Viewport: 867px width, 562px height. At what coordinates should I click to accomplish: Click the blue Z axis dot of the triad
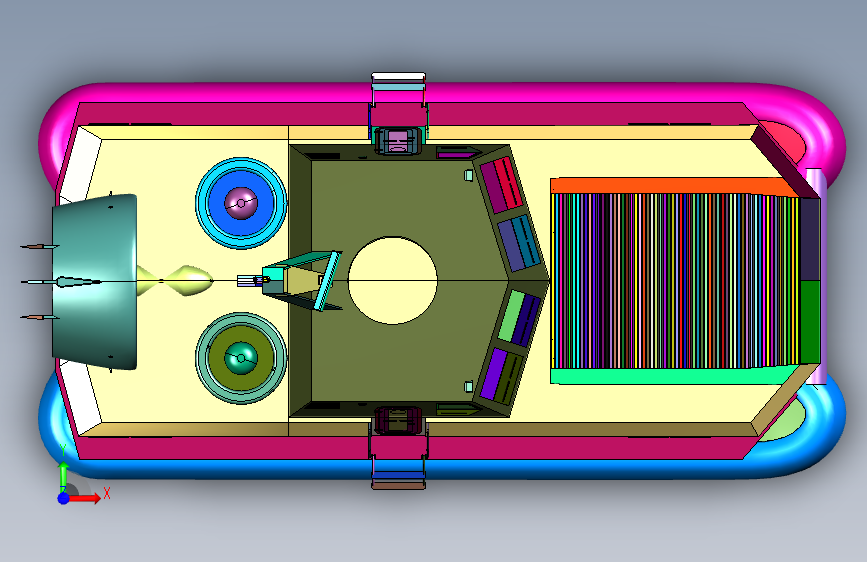[64, 498]
